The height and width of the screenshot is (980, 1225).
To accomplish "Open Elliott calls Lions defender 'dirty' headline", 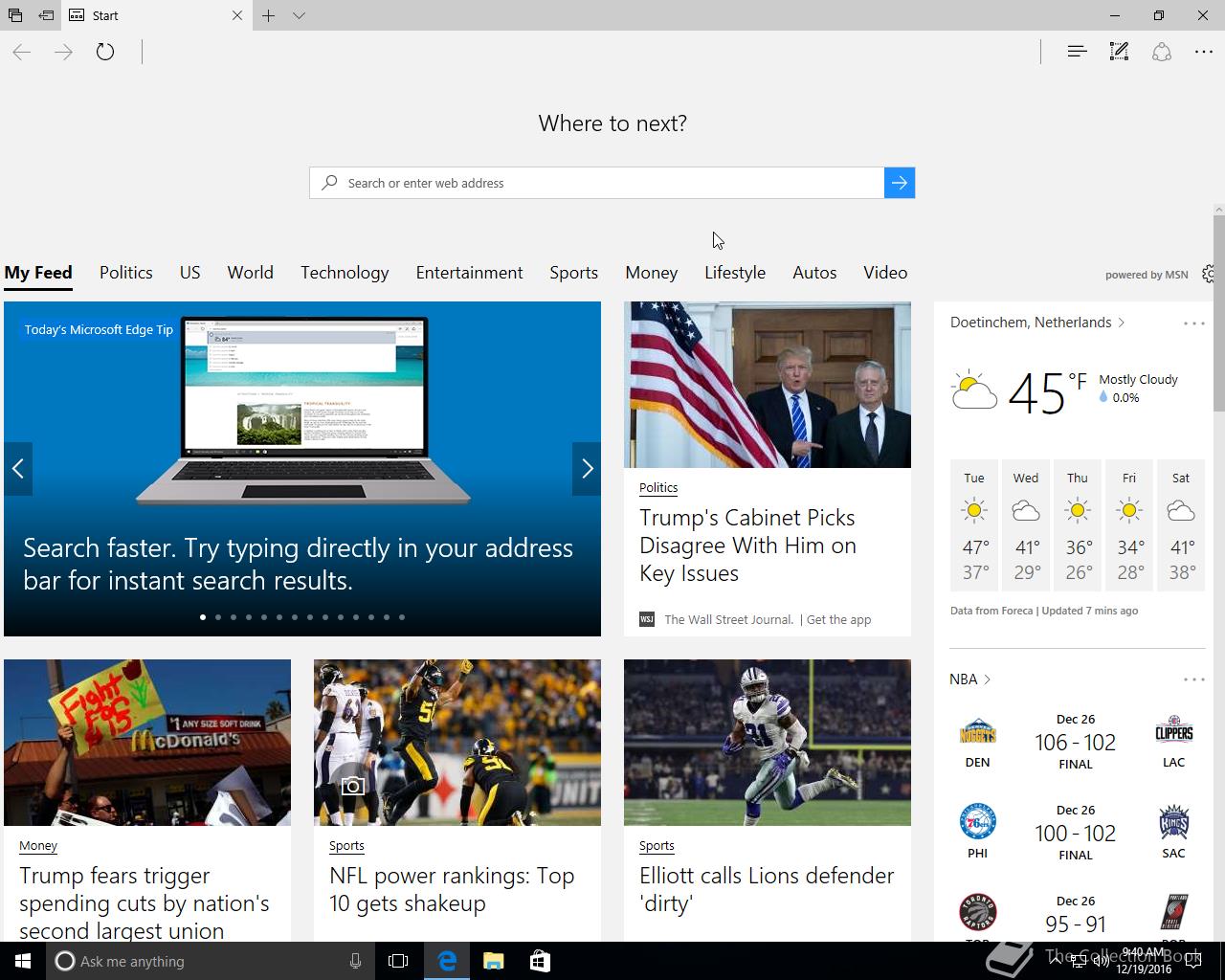I will (x=767, y=890).
